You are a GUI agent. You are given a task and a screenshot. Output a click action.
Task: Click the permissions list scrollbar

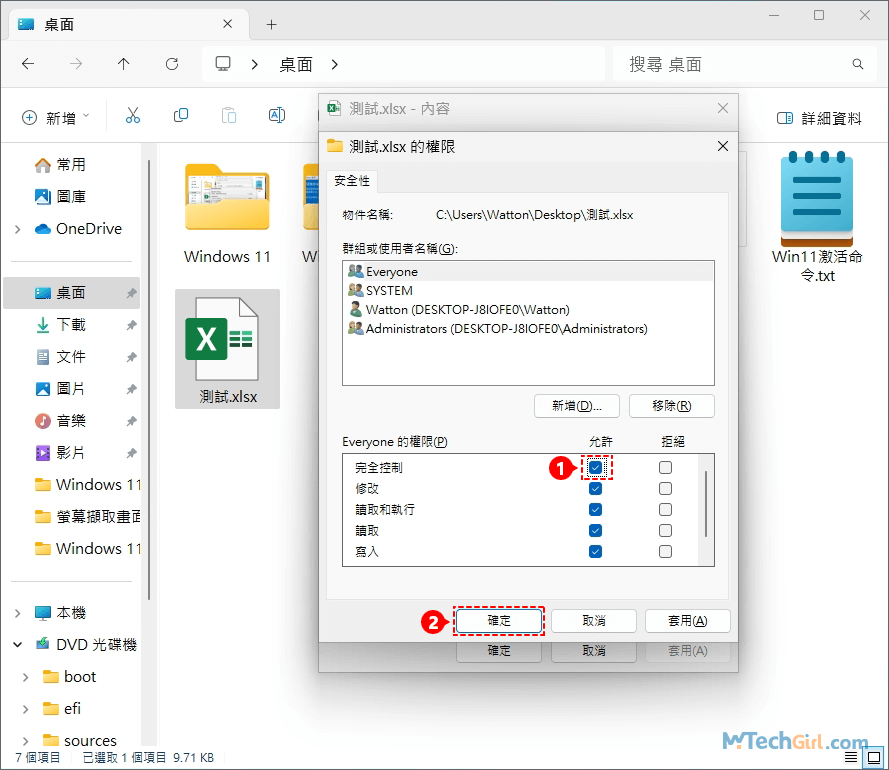point(707,505)
